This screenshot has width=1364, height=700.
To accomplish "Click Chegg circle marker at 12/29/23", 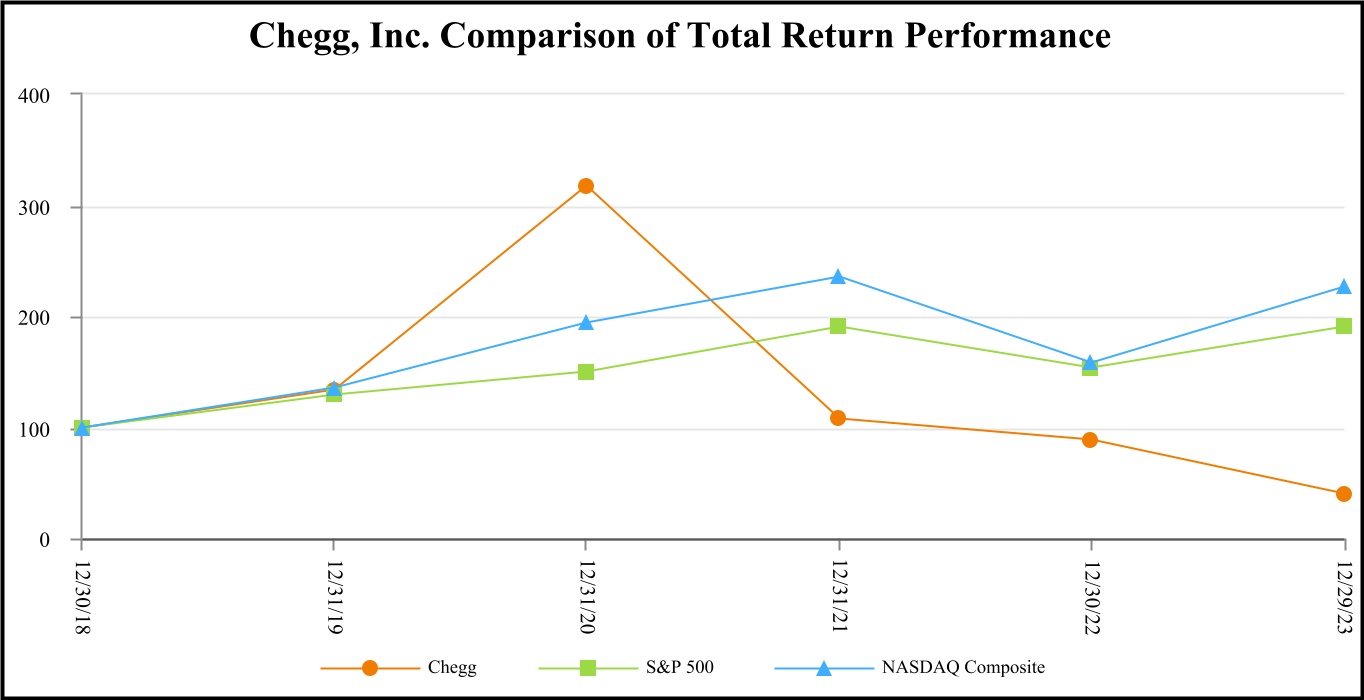I will coord(1343,494).
